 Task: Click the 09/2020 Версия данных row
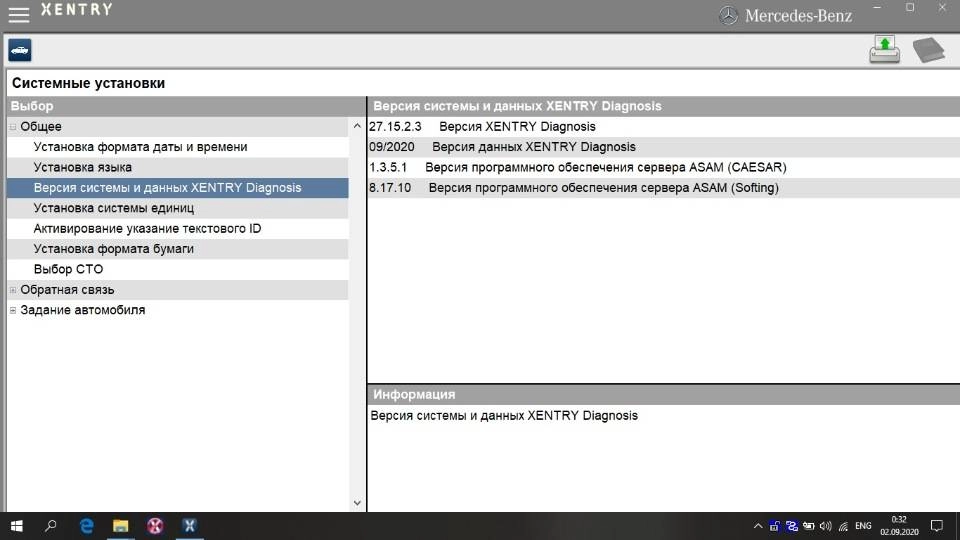pos(664,147)
